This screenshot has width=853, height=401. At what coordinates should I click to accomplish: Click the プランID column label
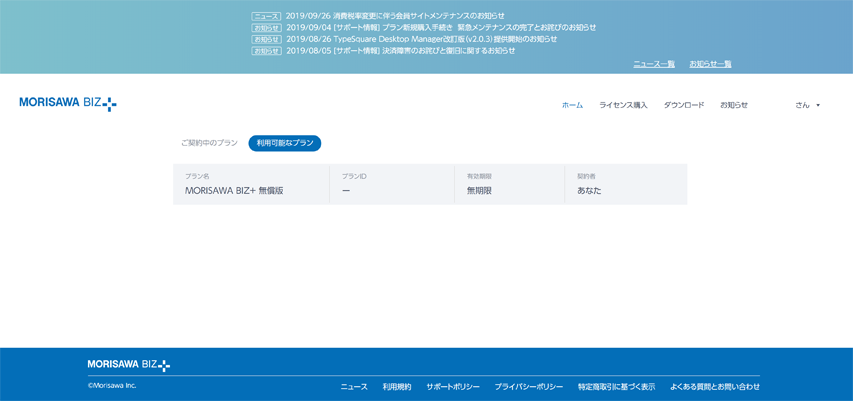[x=354, y=176]
